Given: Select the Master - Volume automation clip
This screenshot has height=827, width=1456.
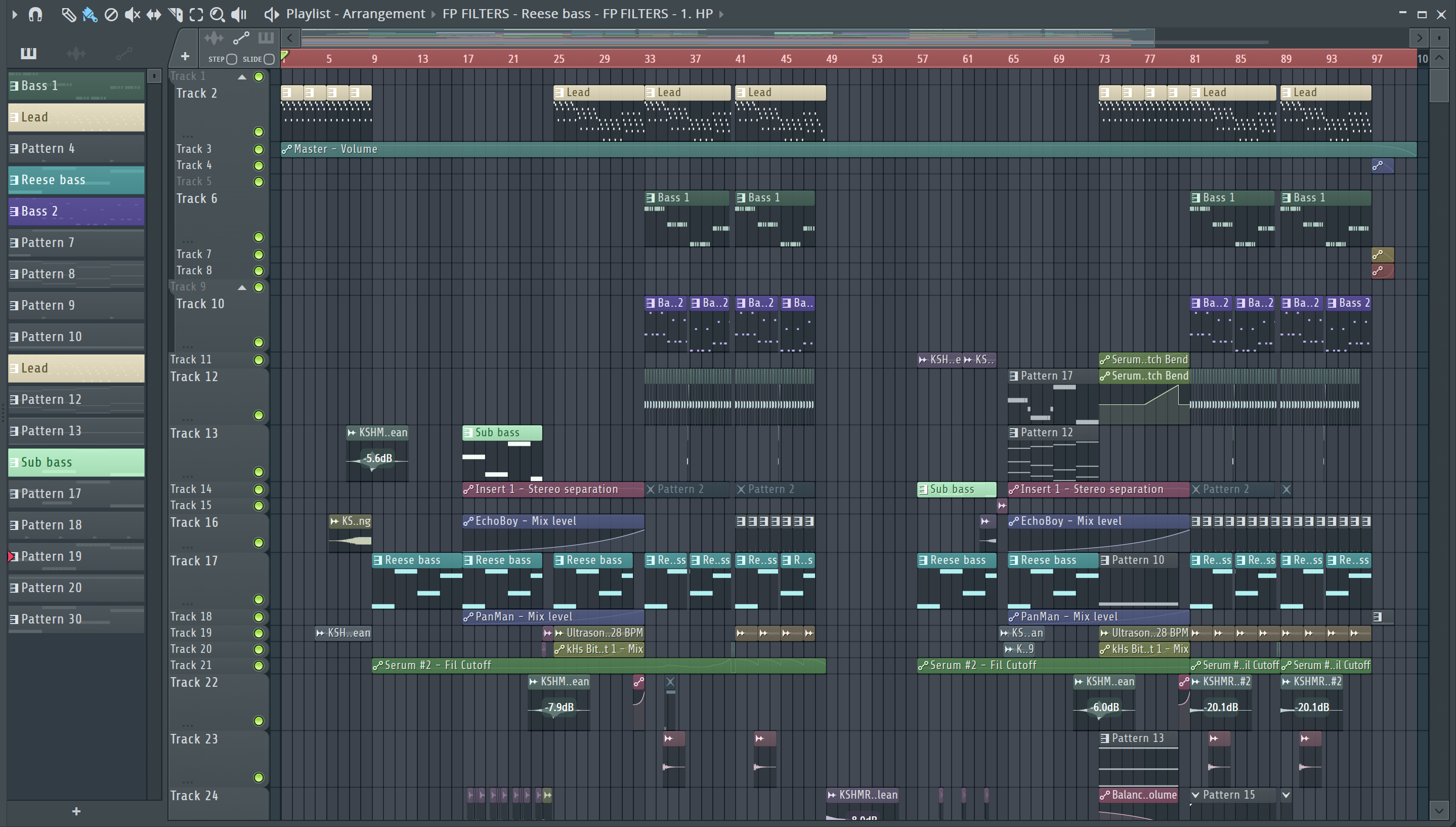Looking at the screenshot, I should click(848, 149).
